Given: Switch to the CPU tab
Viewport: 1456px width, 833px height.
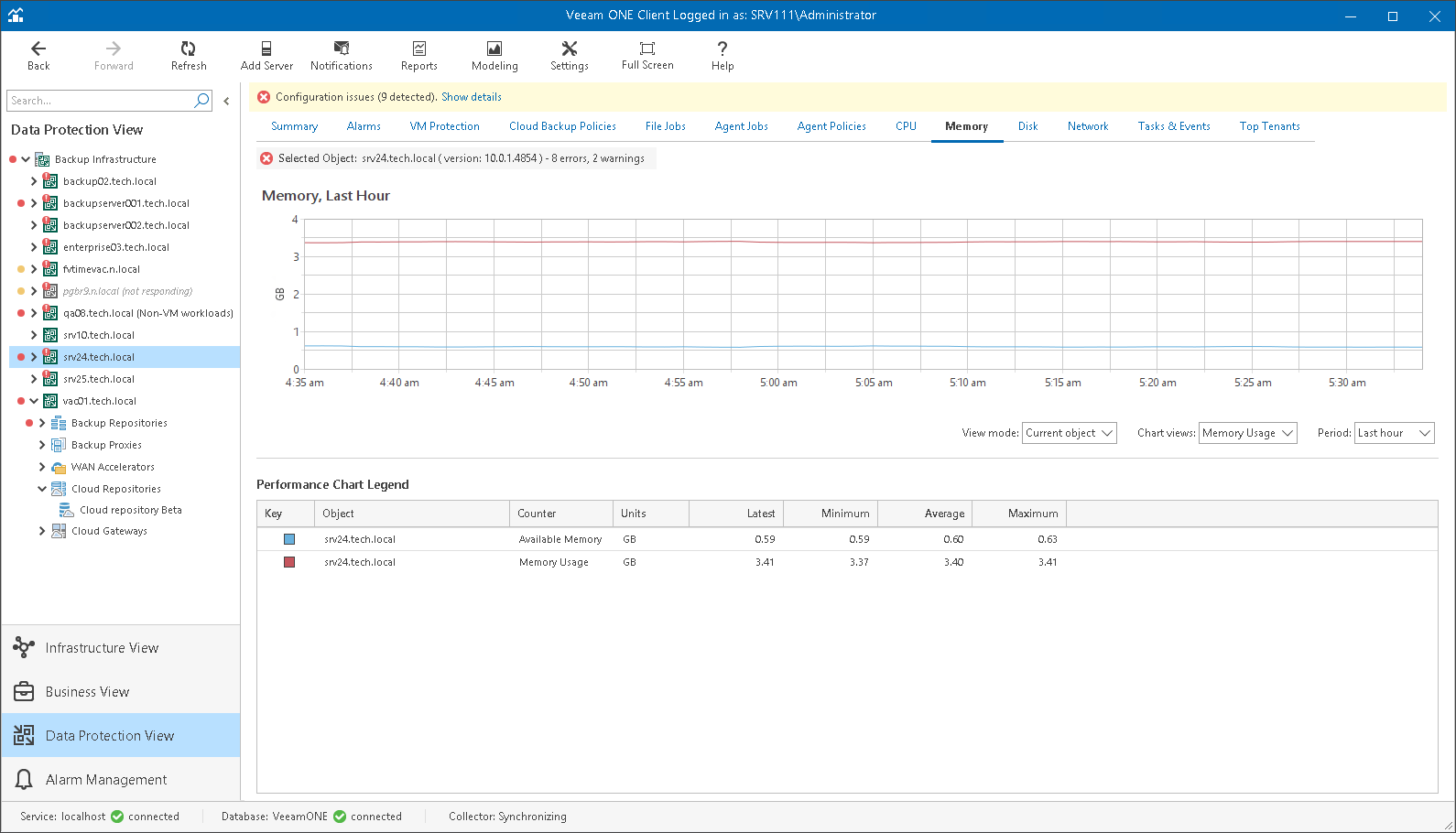Looking at the screenshot, I should [x=906, y=126].
